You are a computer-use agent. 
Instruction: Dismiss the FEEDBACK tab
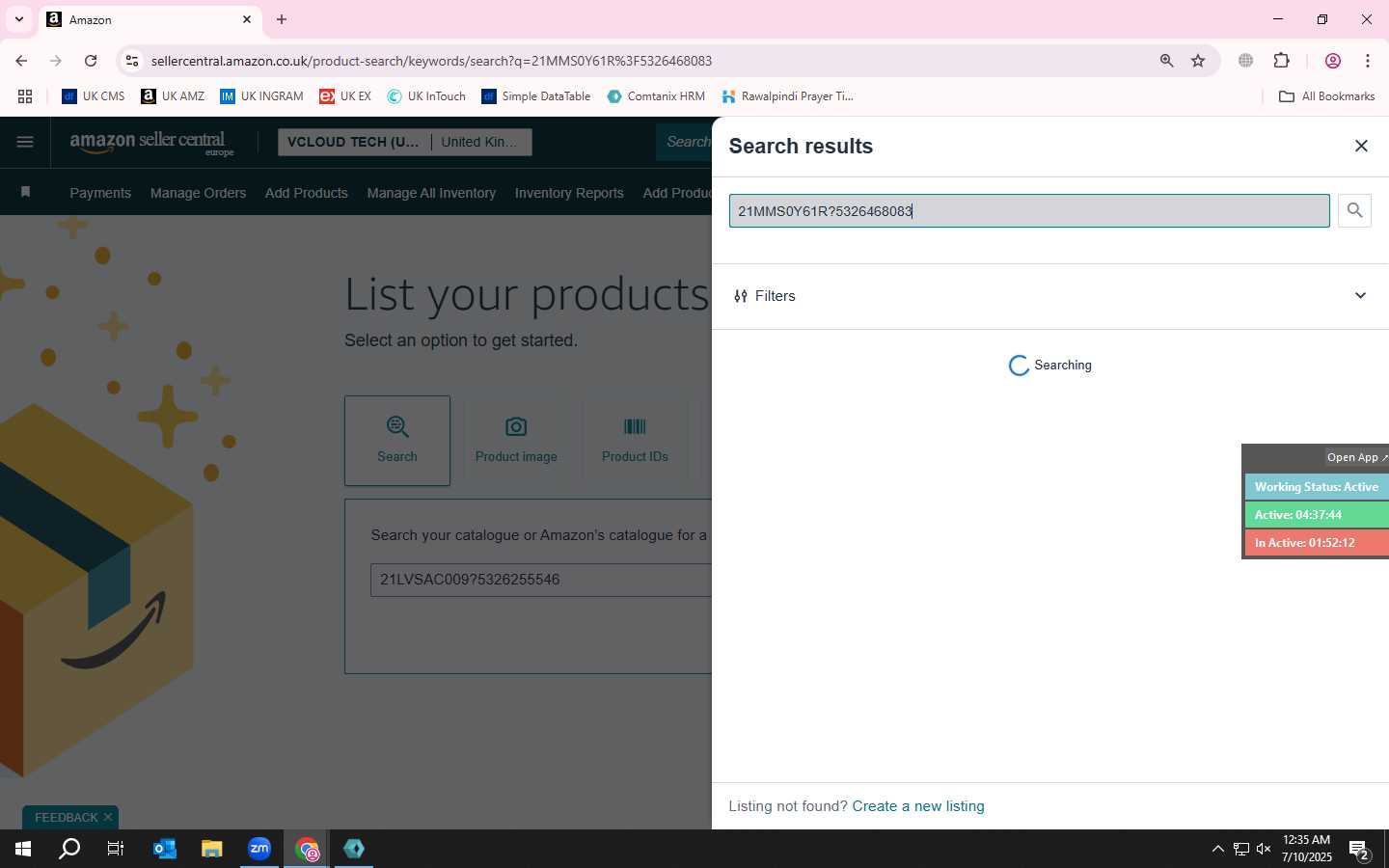(x=108, y=817)
